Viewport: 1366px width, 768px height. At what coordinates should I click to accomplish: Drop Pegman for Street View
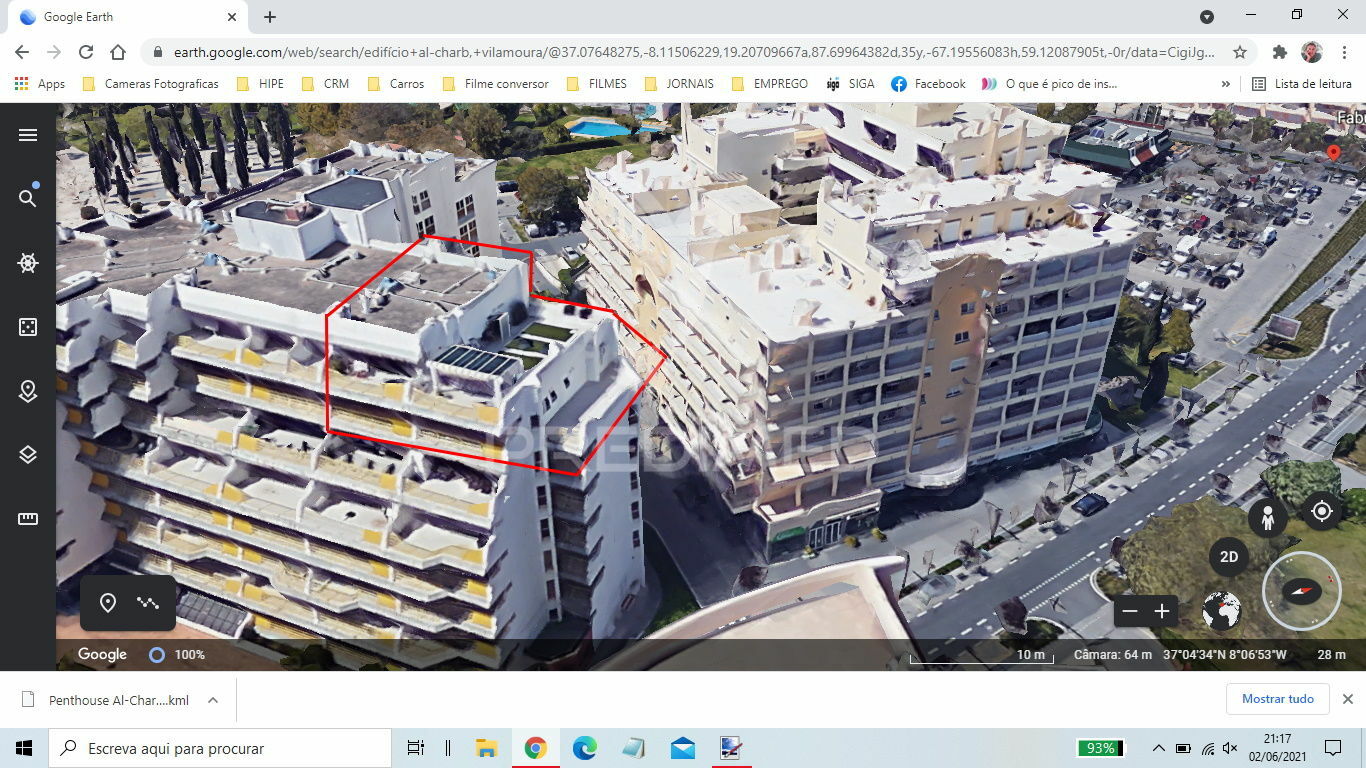click(x=1267, y=518)
